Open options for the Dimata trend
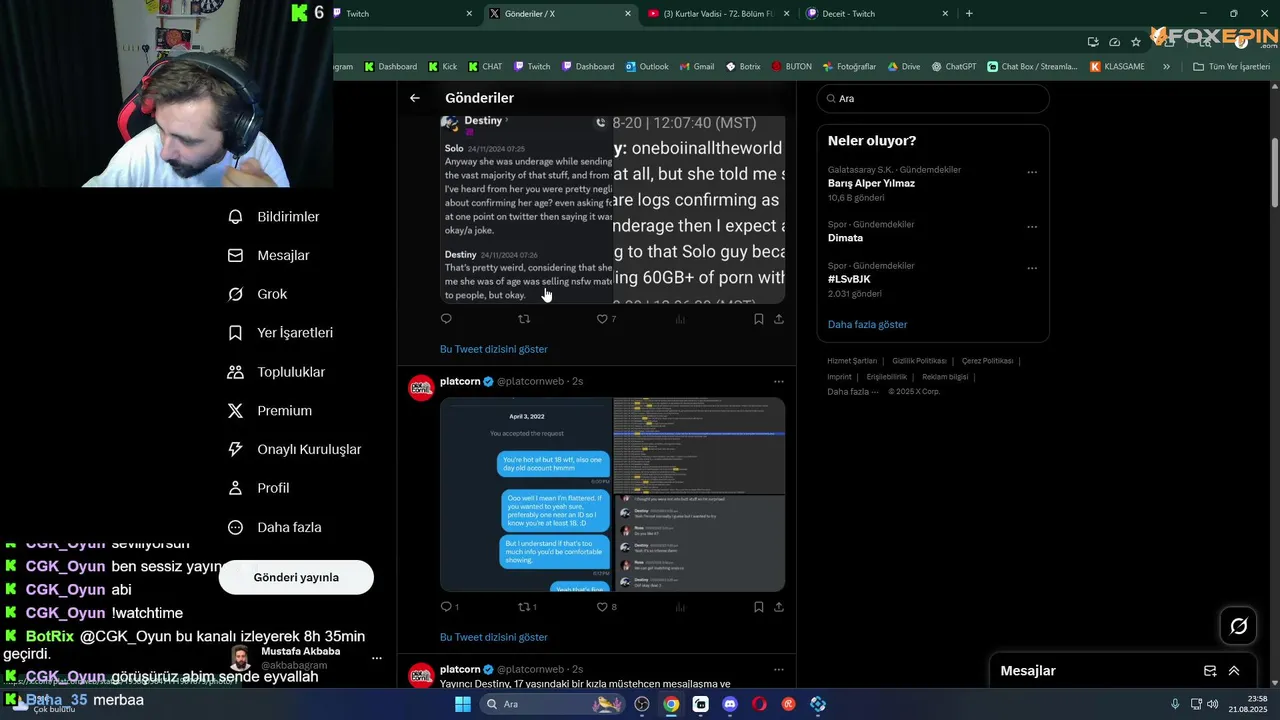The height and width of the screenshot is (720, 1280). pos(1032,227)
